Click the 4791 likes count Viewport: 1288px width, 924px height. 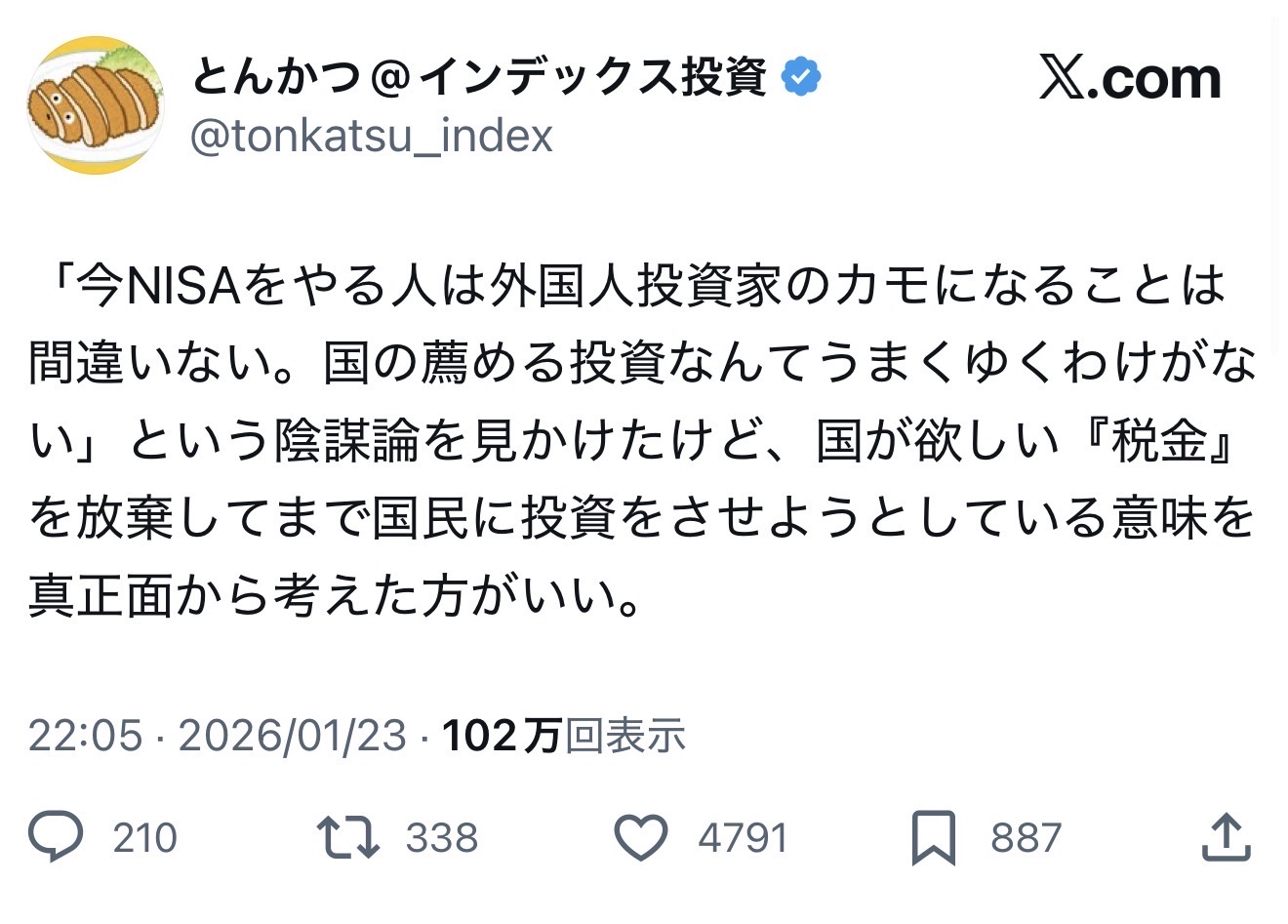pos(742,838)
